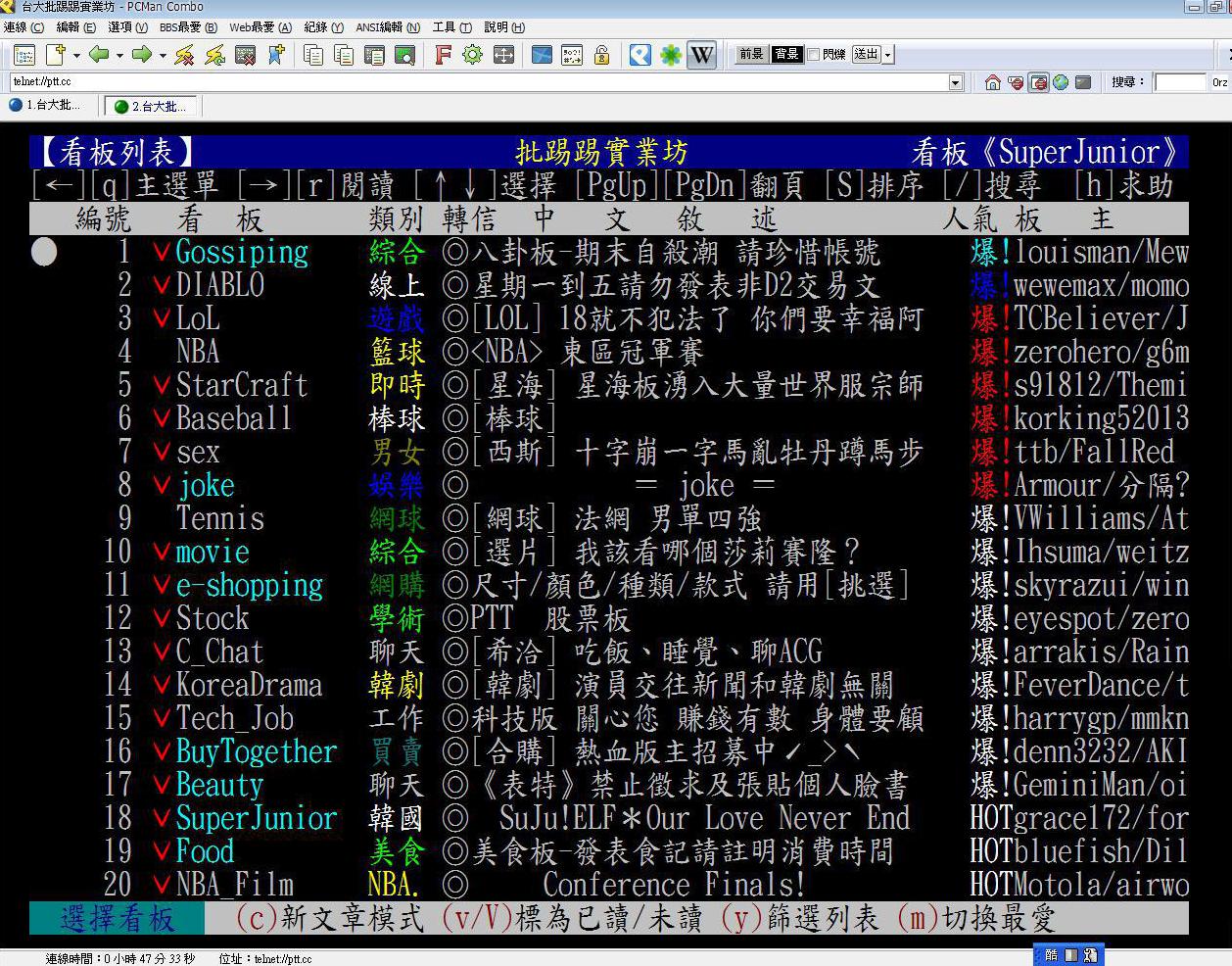Viewport: 1232px width, 966px height.
Task: Select the StarCraft board entry
Action: click(242, 386)
